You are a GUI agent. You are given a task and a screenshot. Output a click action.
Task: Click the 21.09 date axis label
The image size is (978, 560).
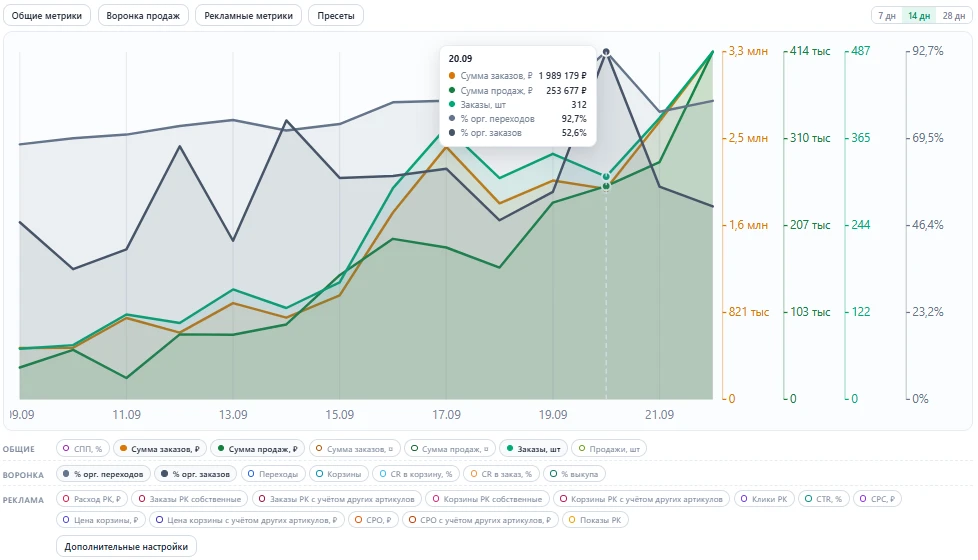point(659,415)
